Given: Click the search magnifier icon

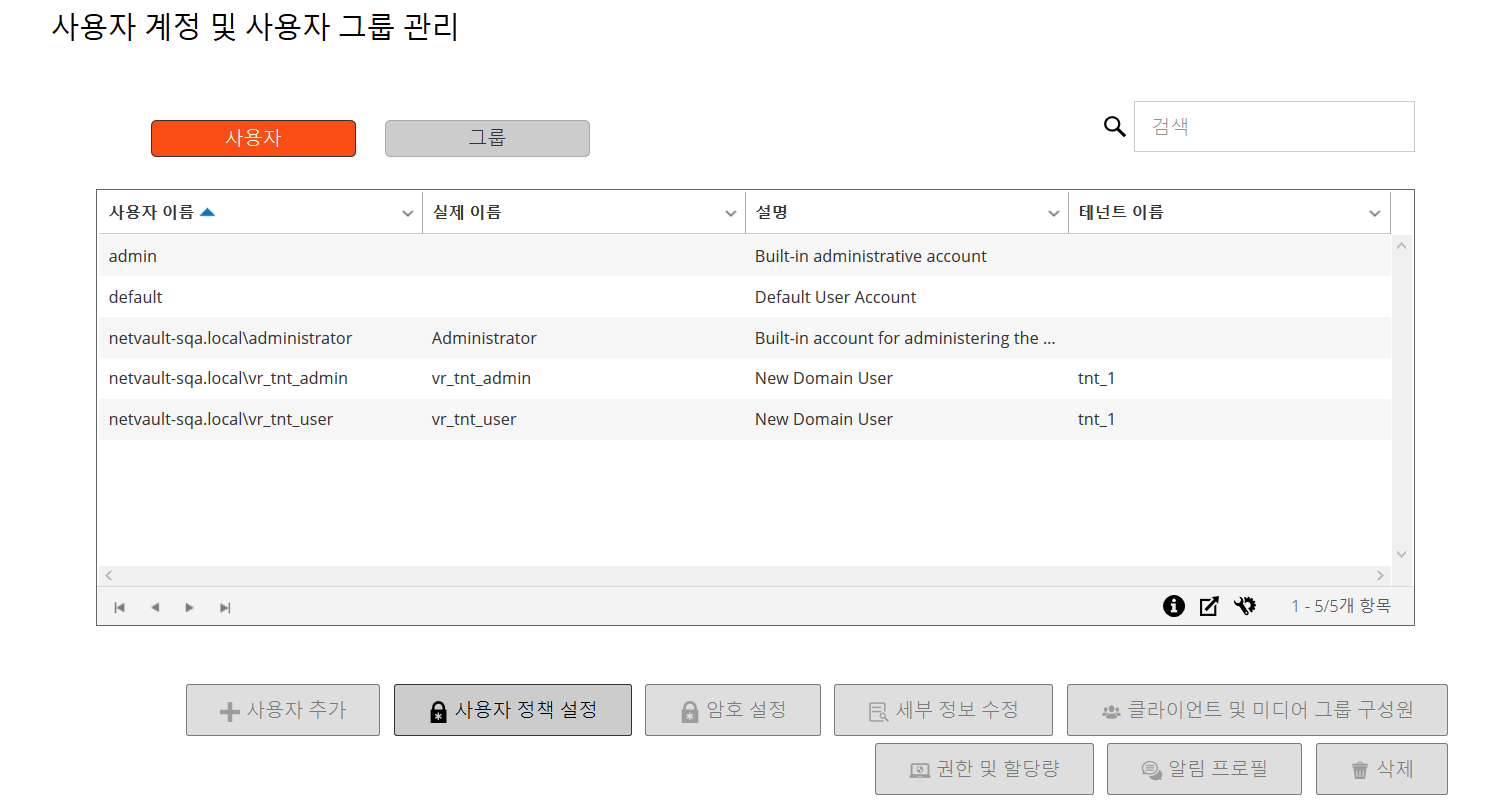Looking at the screenshot, I should 1114,127.
